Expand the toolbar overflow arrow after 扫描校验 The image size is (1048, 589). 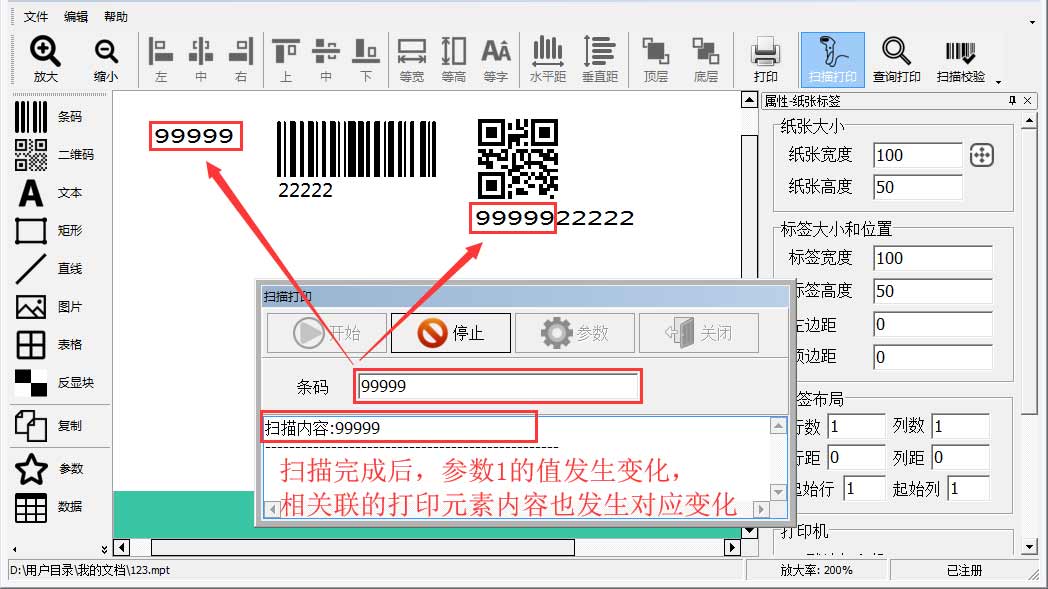pyautogui.click(x=997, y=81)
